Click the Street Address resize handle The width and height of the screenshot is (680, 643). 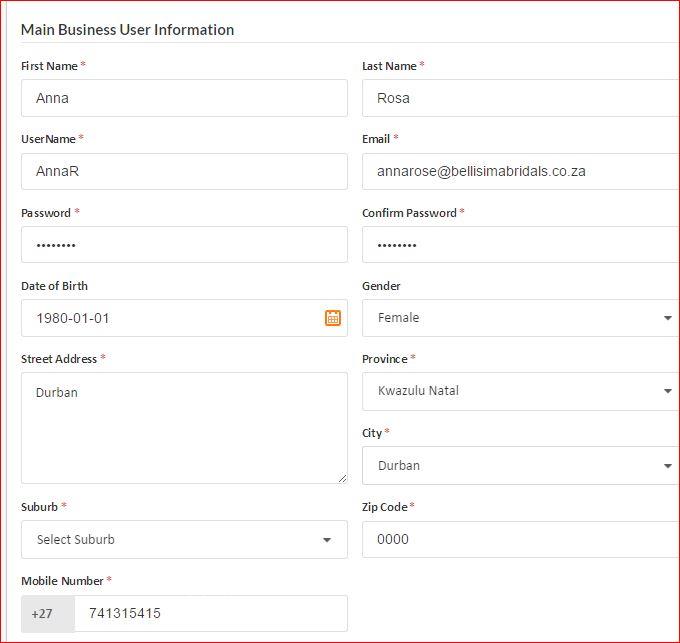[342, 478]
